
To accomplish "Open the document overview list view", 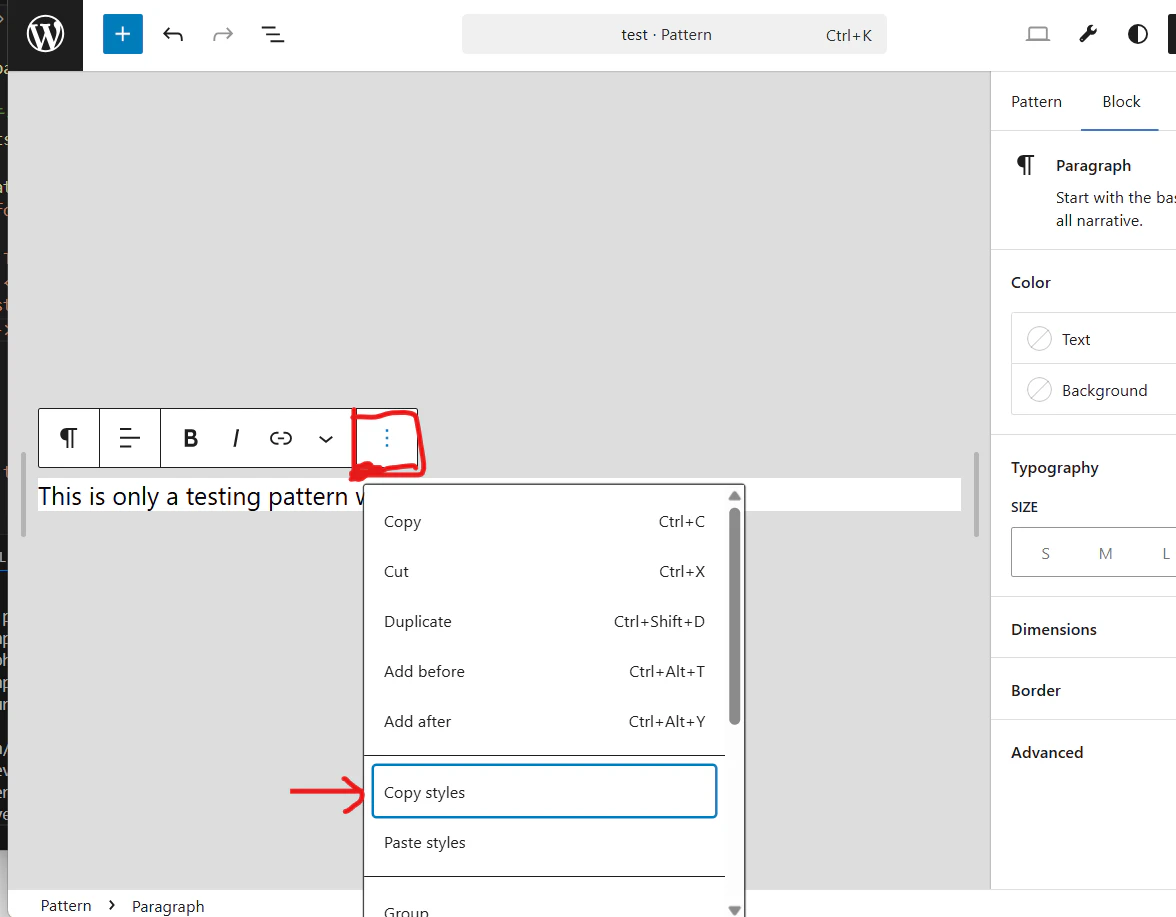I will pos(272,34).
